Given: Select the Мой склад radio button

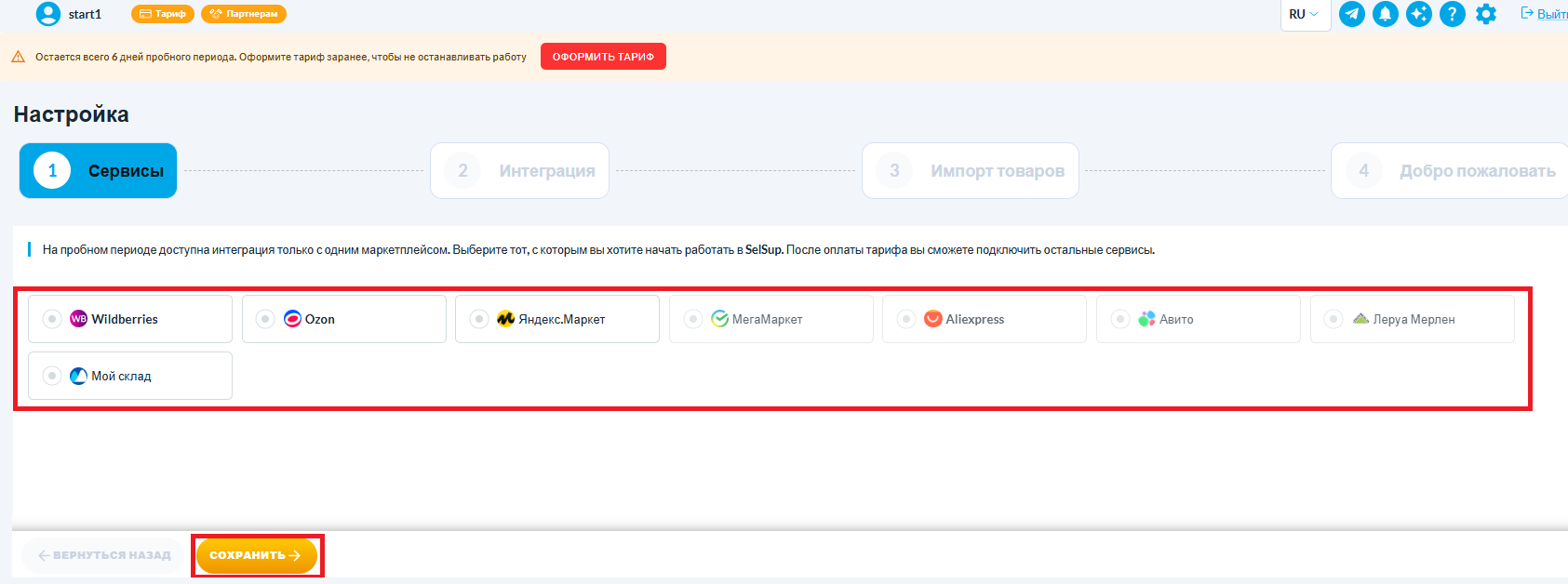Looking at the screenshot, I should [x=52, y=376].
